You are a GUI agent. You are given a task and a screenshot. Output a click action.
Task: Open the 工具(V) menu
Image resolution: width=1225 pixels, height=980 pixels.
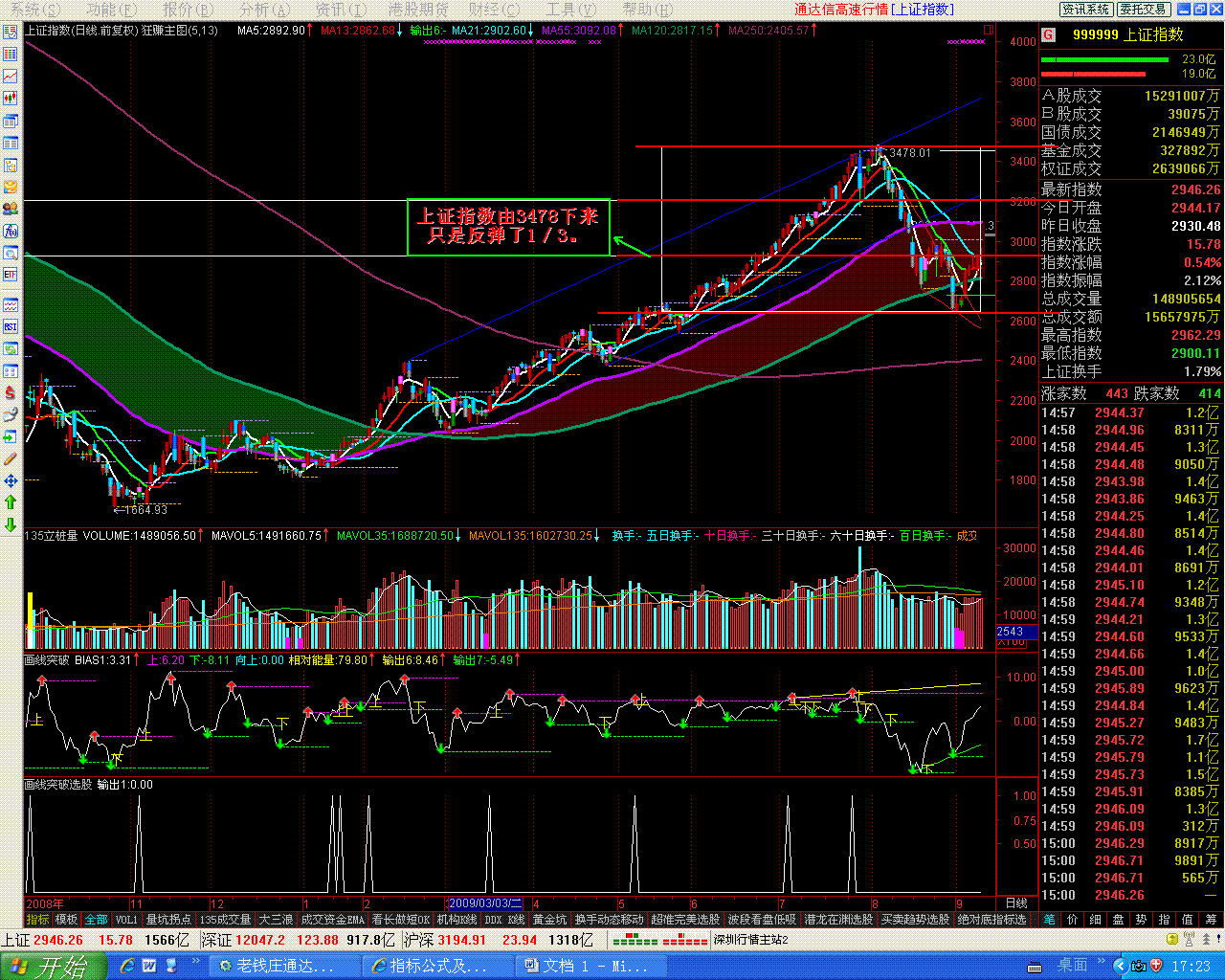(570, 10)
